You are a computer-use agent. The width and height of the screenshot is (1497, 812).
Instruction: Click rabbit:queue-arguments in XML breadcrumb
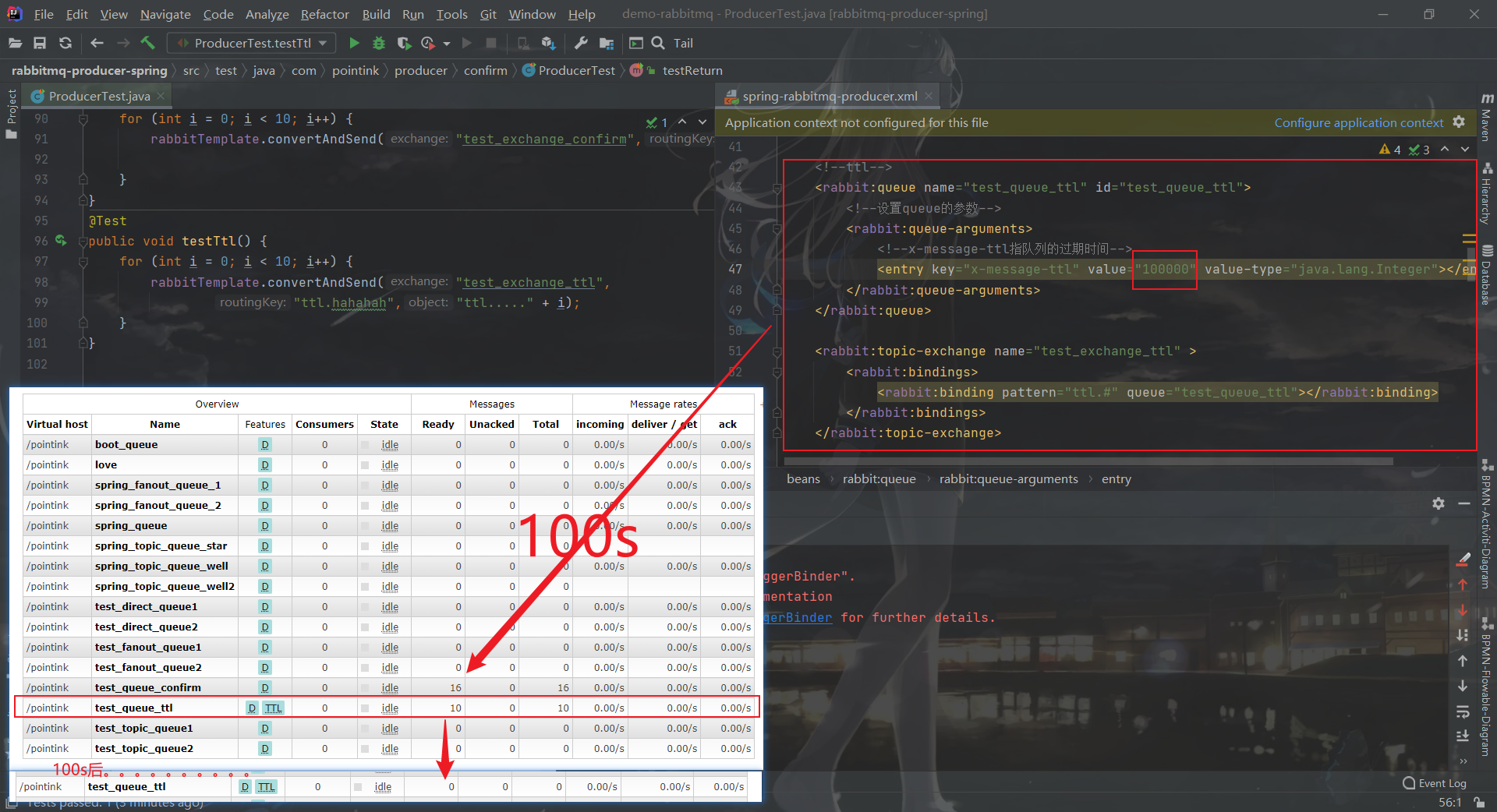(x=1008, y=478)
